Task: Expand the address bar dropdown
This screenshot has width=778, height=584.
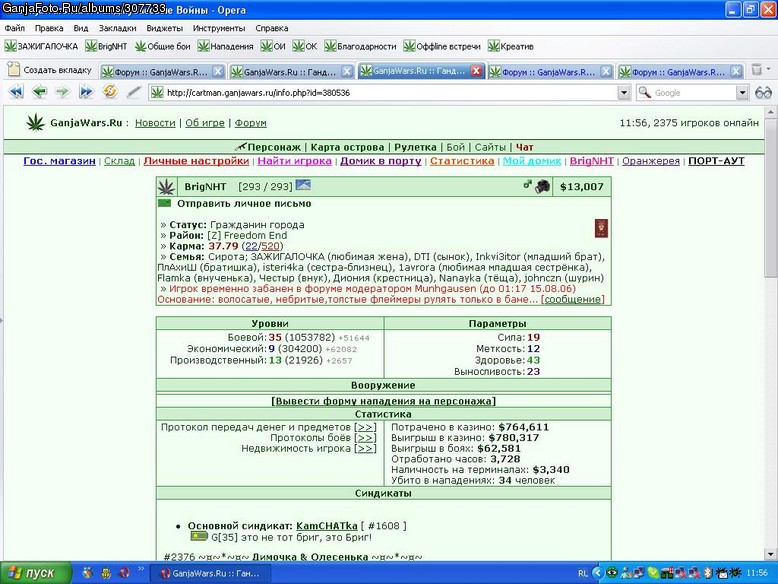Action: coord(624,93)
